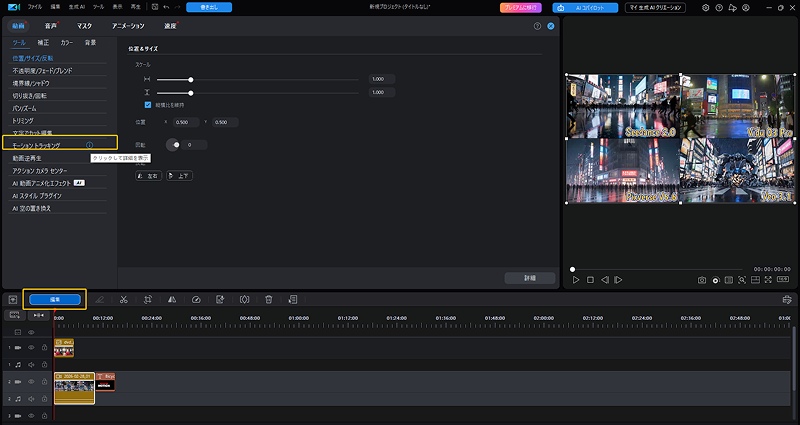Open the ファイル menu
The image size is (800, 425).
tap(35, 7)
